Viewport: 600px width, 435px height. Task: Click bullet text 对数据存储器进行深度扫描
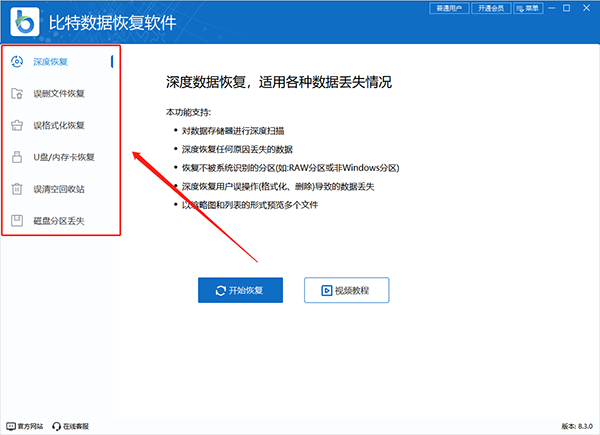(x=233, y=131)
